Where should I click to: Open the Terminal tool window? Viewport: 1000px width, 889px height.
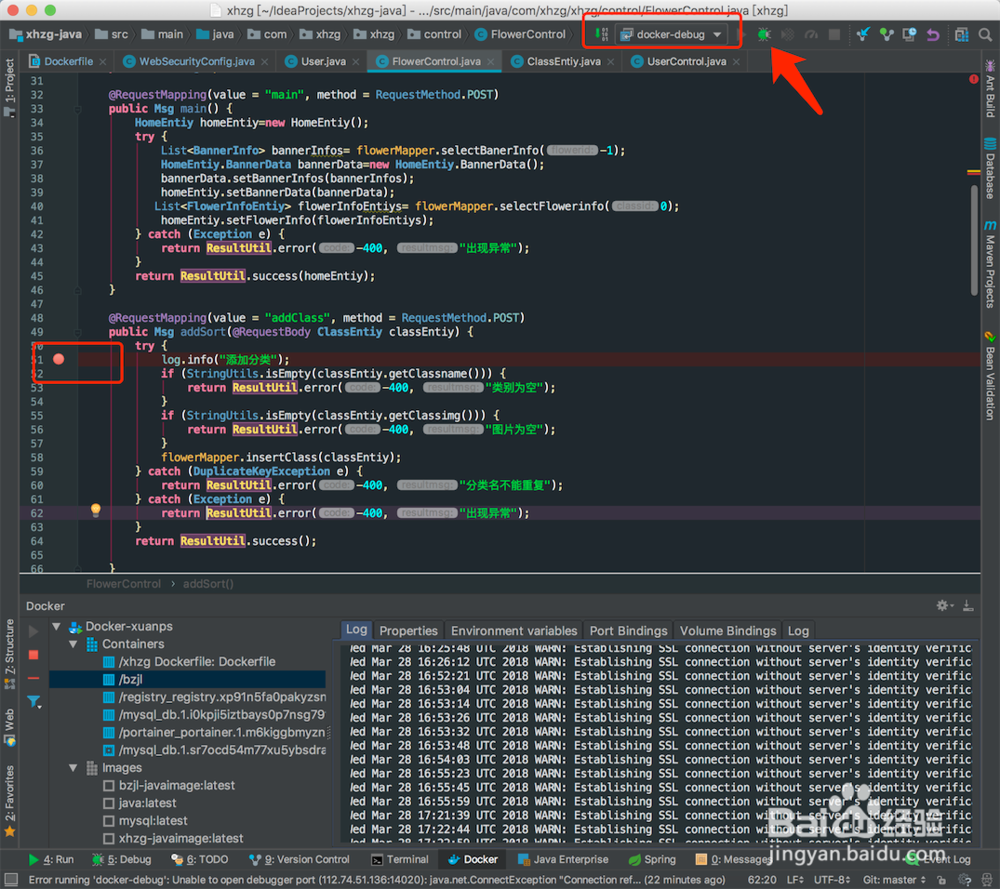click(400, 860)
